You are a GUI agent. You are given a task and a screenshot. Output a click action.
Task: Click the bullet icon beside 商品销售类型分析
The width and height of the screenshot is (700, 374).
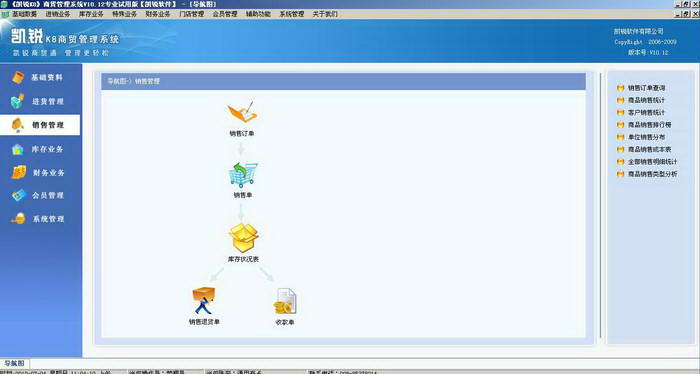coord(621,174)
